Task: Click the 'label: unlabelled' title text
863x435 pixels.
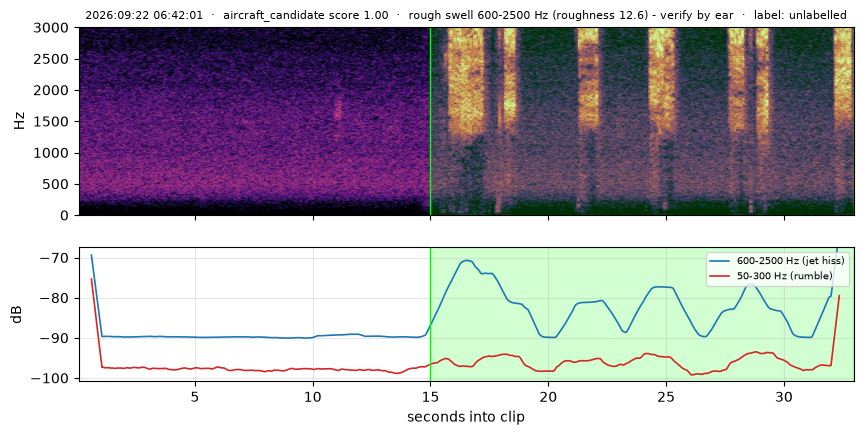Action: point(800,15)
